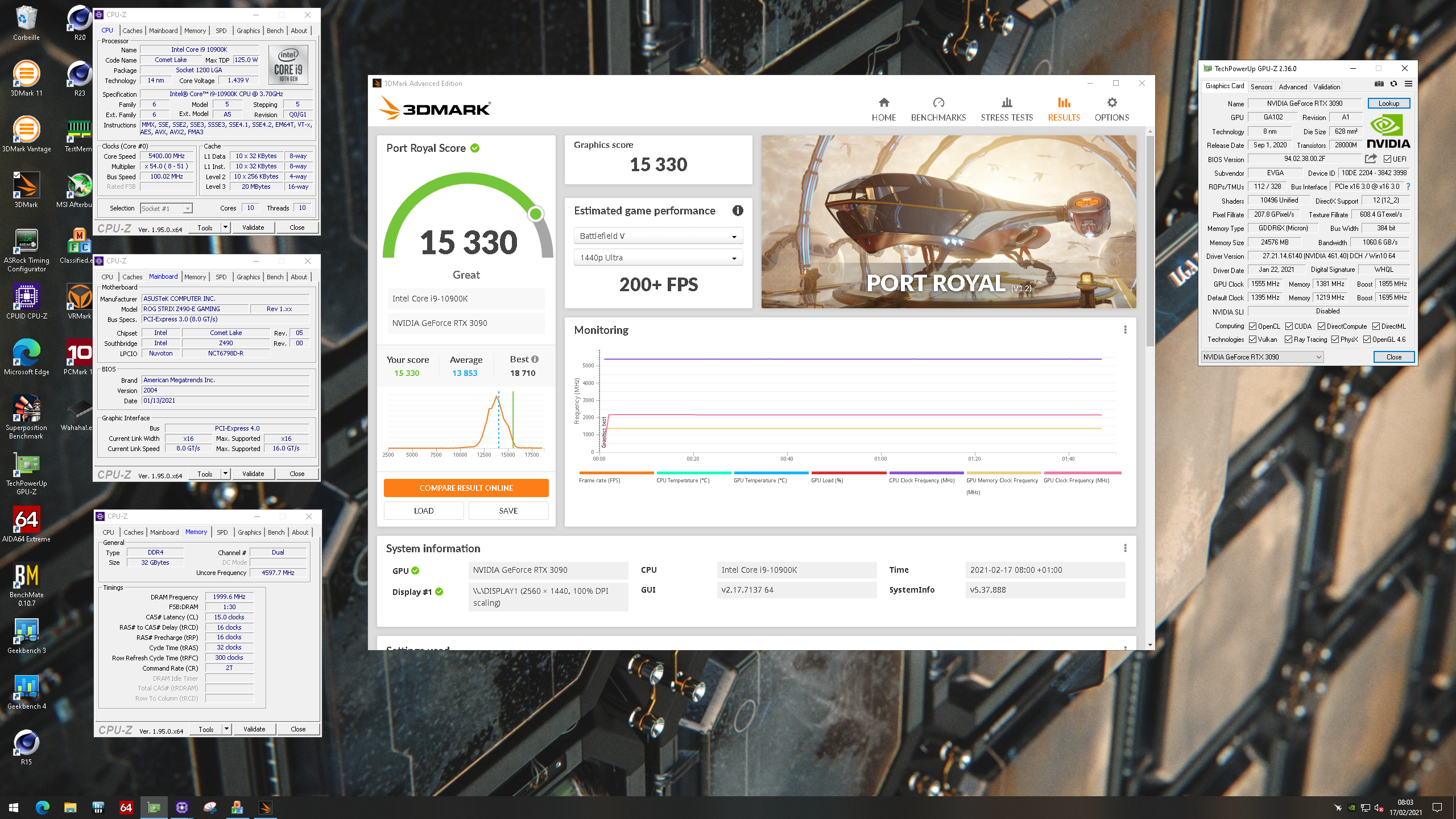This screenshot has width=1456, height=819.
Task: Click the Bus Interface question mark in GPU-Z
Action: tap(1408, 187)
